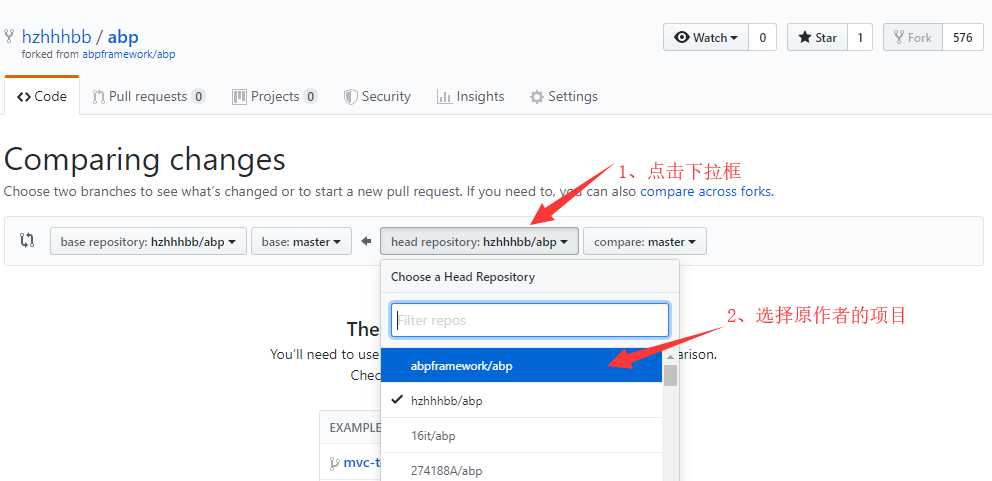Screen dimensions: 992x481
Task: Open the Insights tab
Action: pyautogui.click(x=471, y=96)
